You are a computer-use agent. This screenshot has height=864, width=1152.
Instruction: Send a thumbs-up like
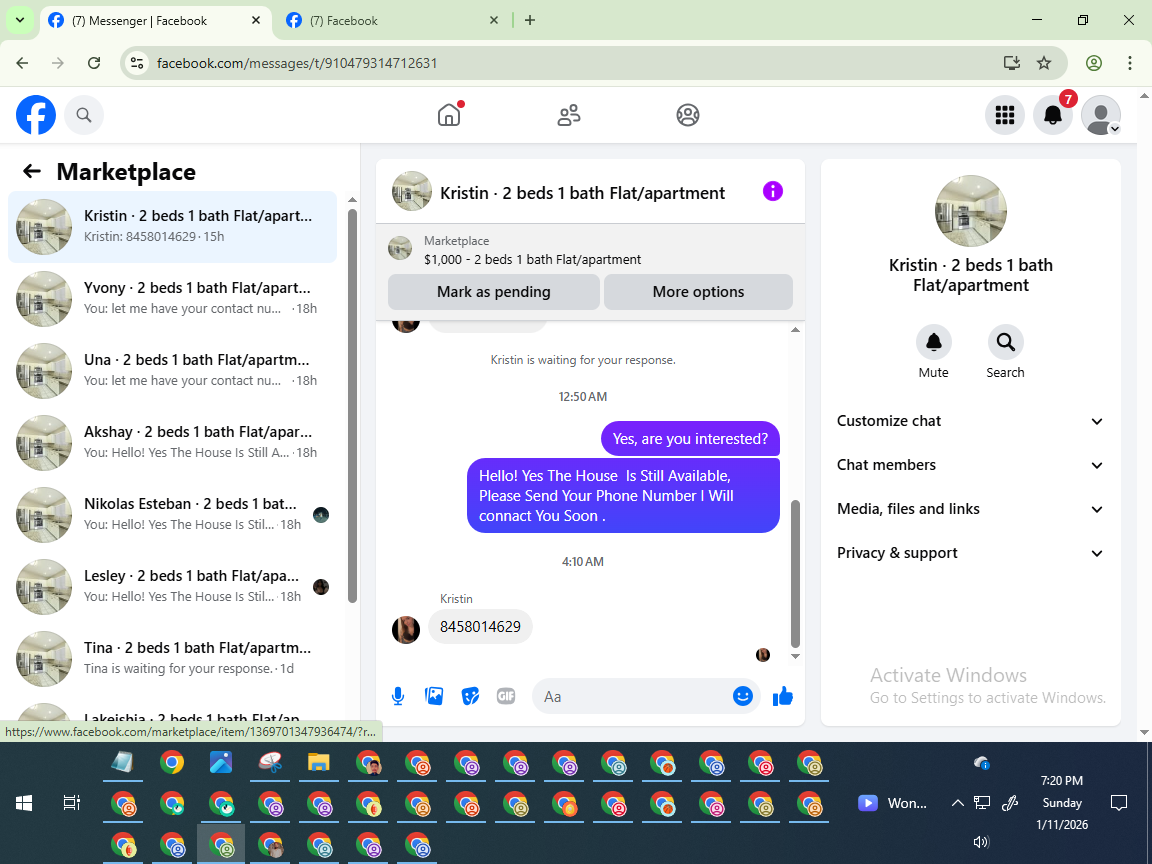[x=783, y=696]
